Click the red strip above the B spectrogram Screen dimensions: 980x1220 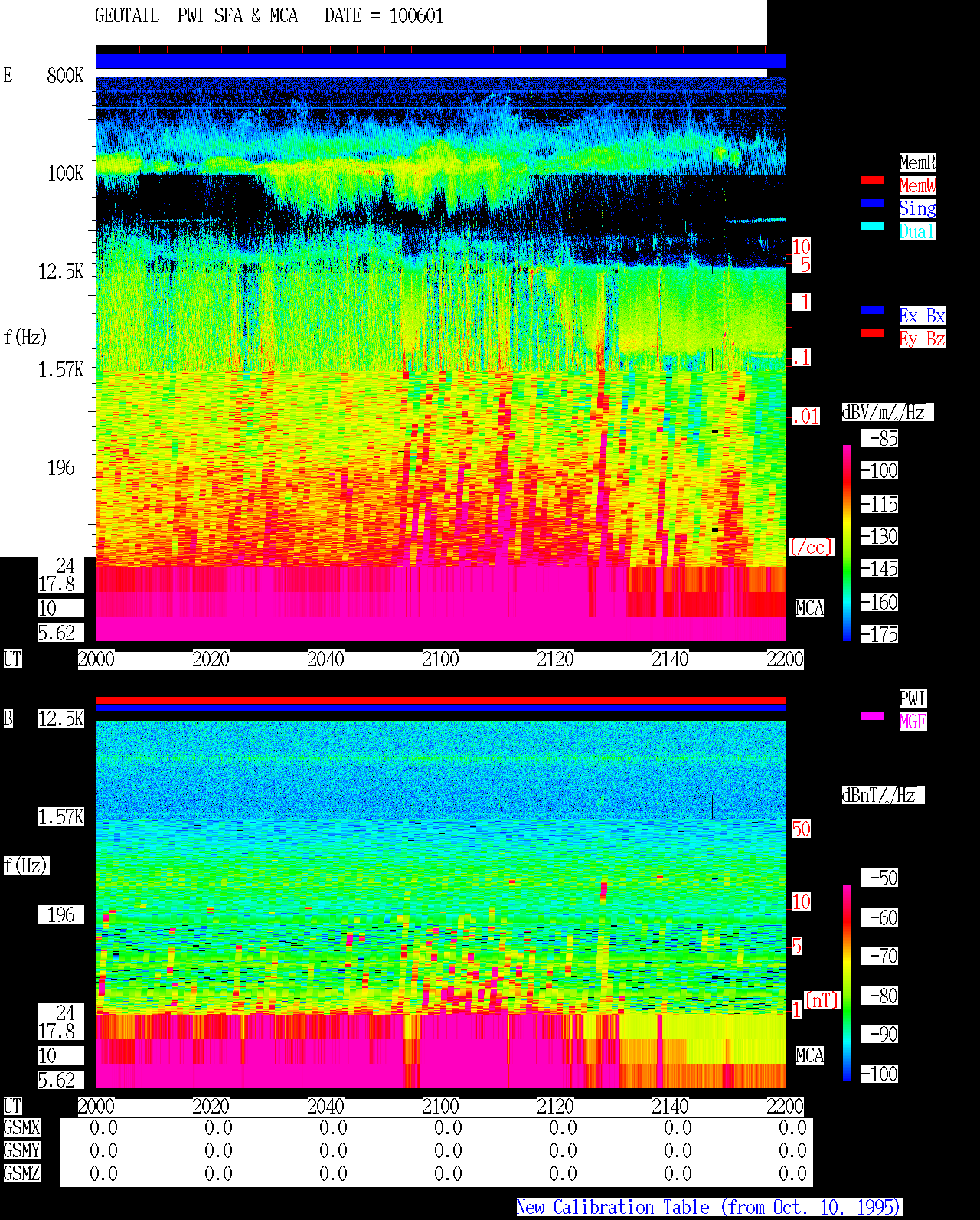point(440,700)
